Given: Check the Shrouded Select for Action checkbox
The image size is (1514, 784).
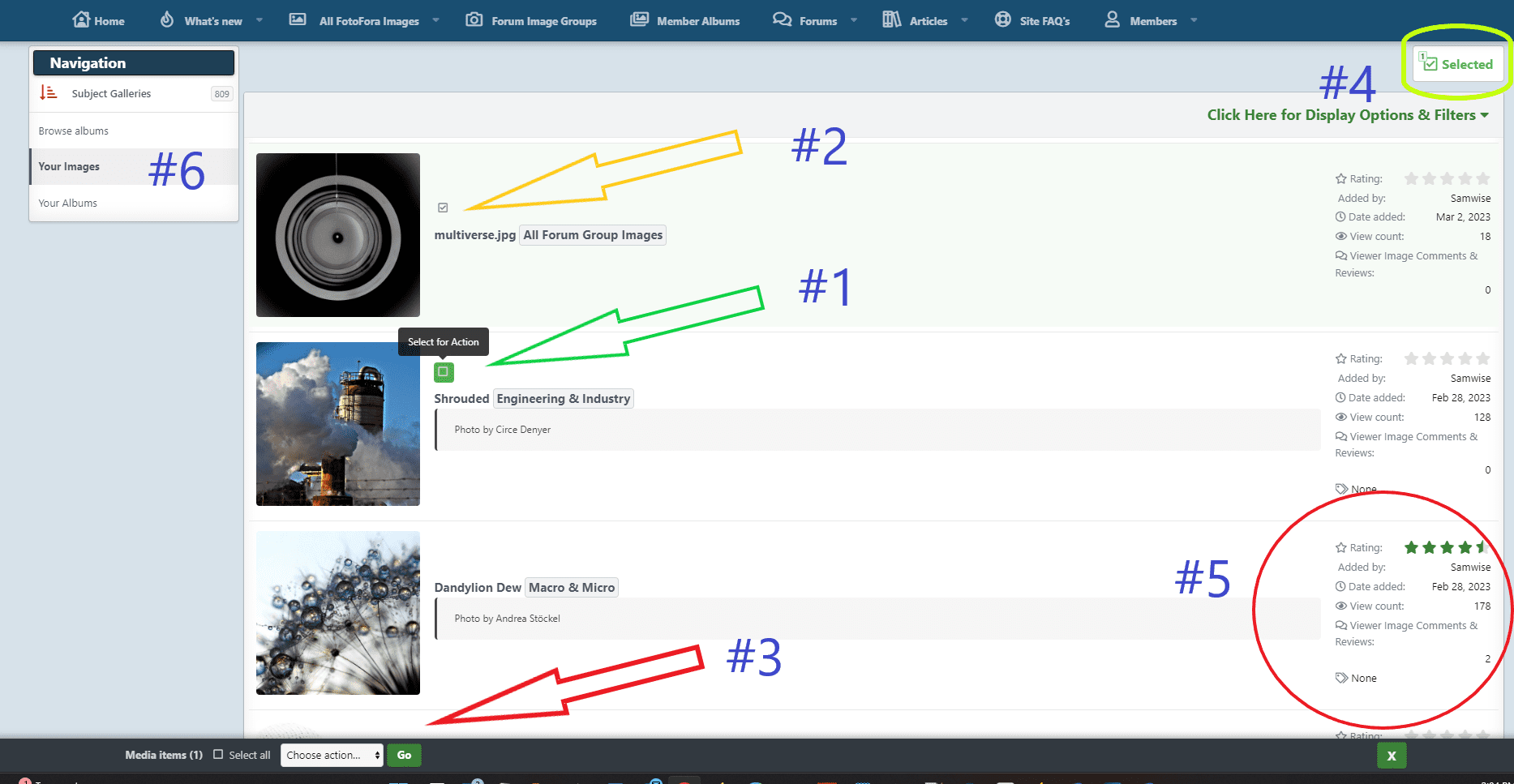Looking at the screenshot, I should tap(444, 372).
